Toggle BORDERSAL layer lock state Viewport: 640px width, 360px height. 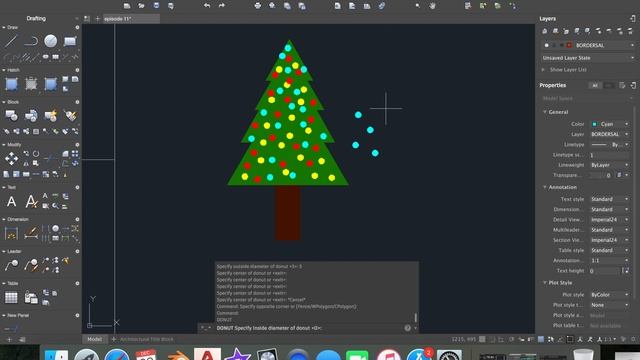point(561,45)
